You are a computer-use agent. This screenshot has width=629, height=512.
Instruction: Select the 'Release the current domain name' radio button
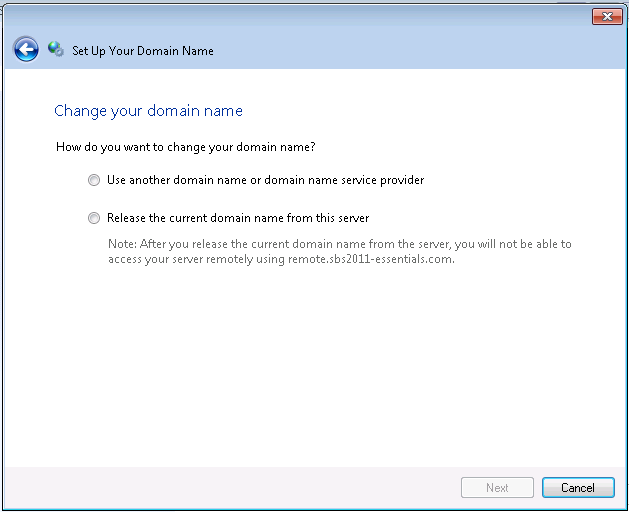94,218
